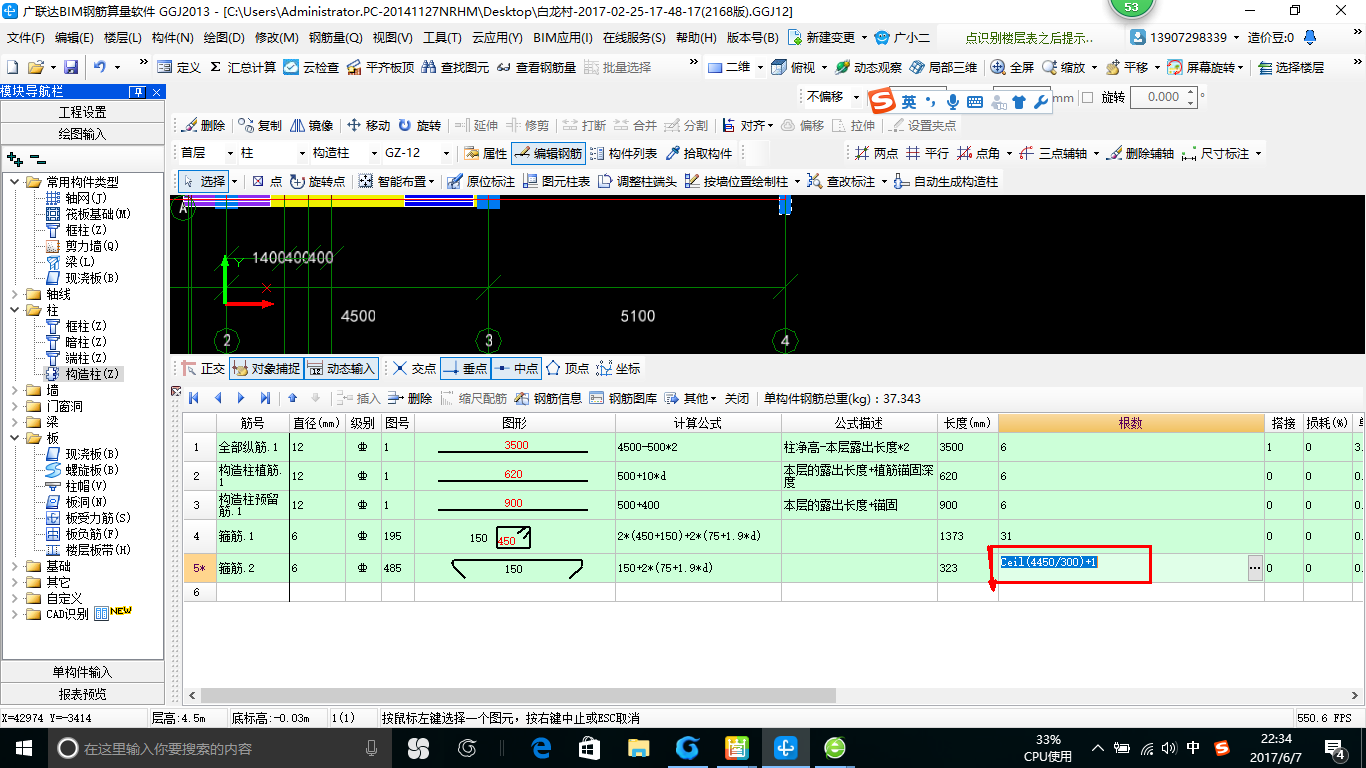Click 删除辅轴 delete auxiliary axis
This screenshot has height=768, width=1366.
pyautogui.click(x=1140, y=153)
